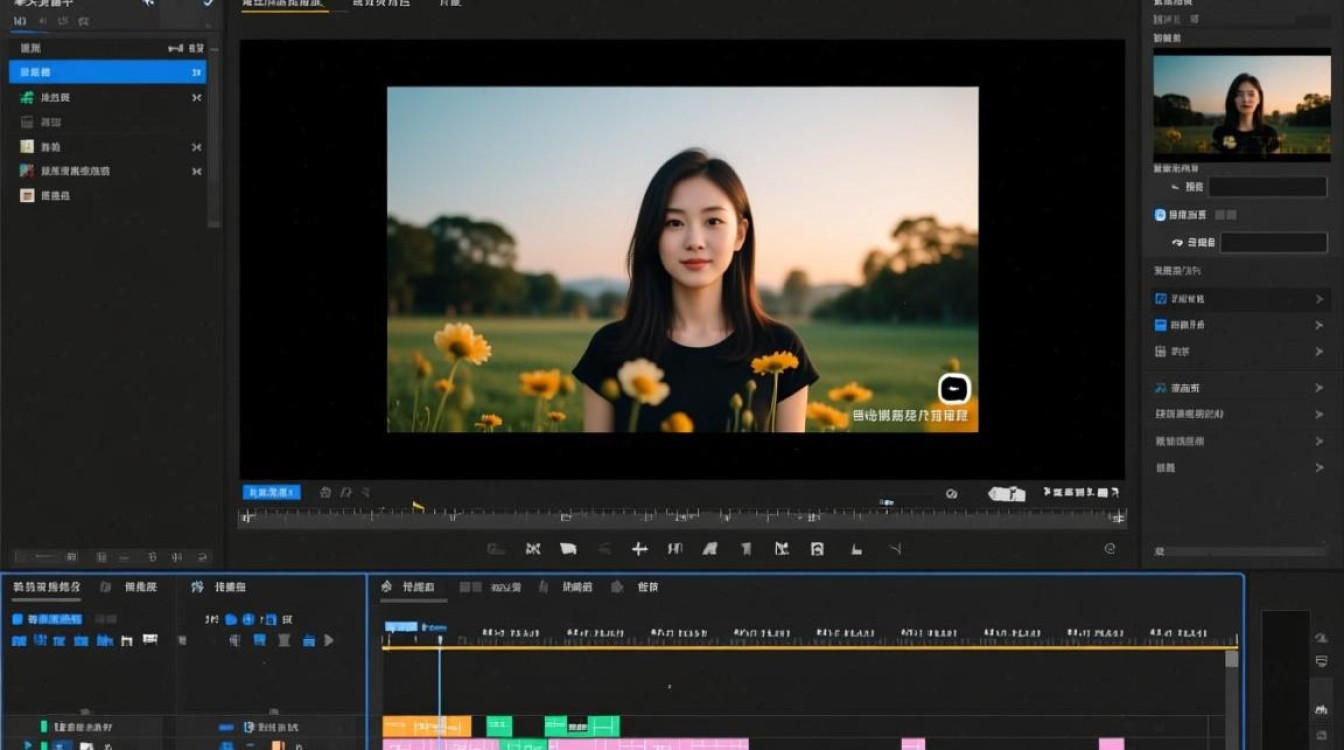The image size is (1344, 750).
Task: Click the plus-shaped icon in the playback toolbar
Action: pos(640,549)
